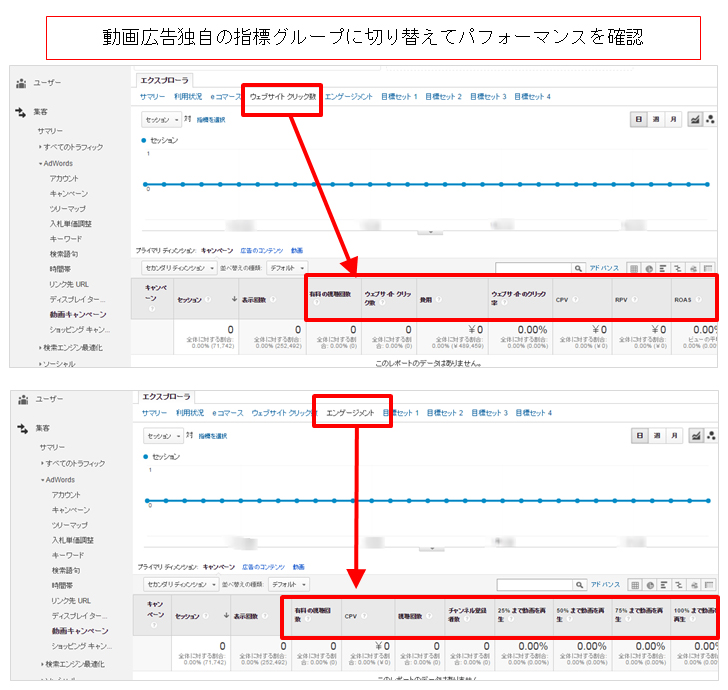The image size is (728, 690).
Task: Select data table view icon in top panel
Action: (633, 268)
